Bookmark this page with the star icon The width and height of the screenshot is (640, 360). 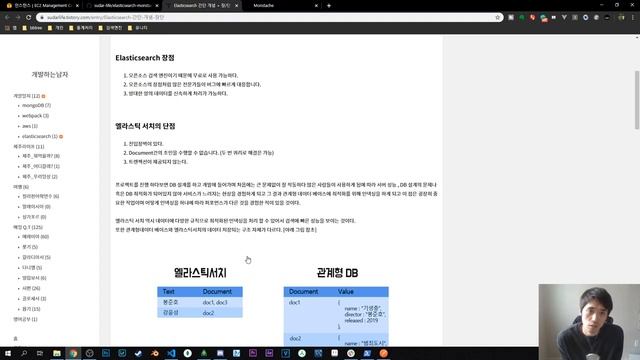498,17
